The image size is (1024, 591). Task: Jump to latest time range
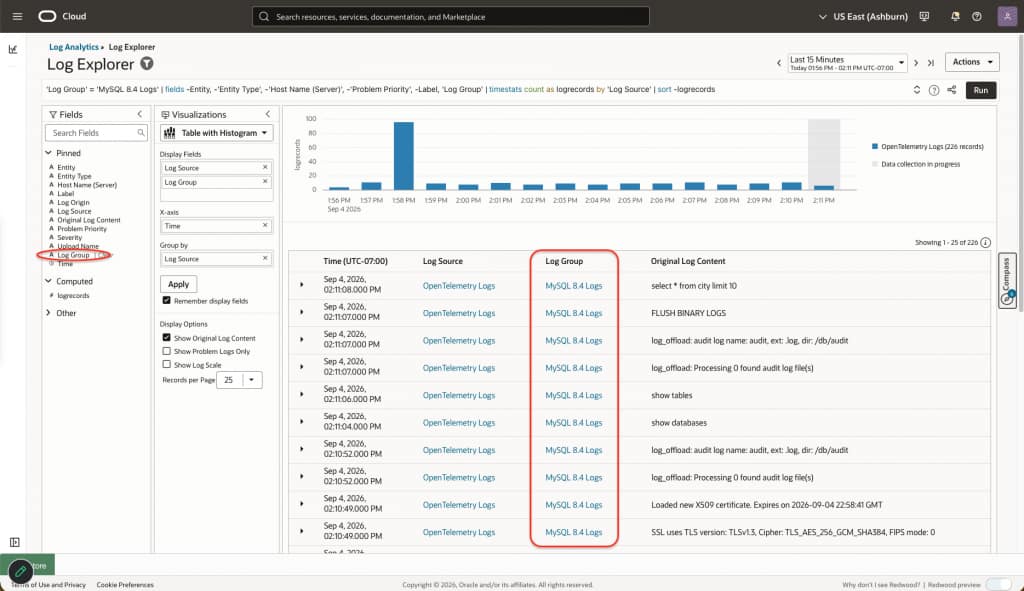[931, 63]
